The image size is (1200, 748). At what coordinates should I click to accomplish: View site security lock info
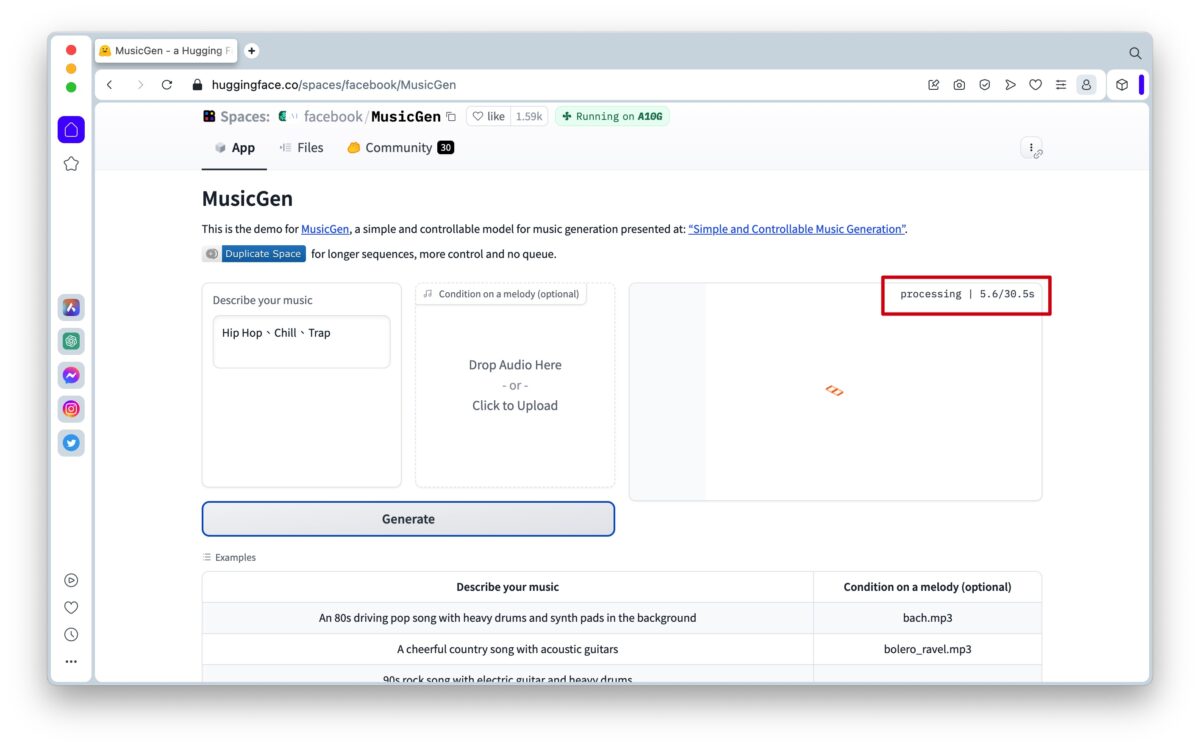[197, 85]
